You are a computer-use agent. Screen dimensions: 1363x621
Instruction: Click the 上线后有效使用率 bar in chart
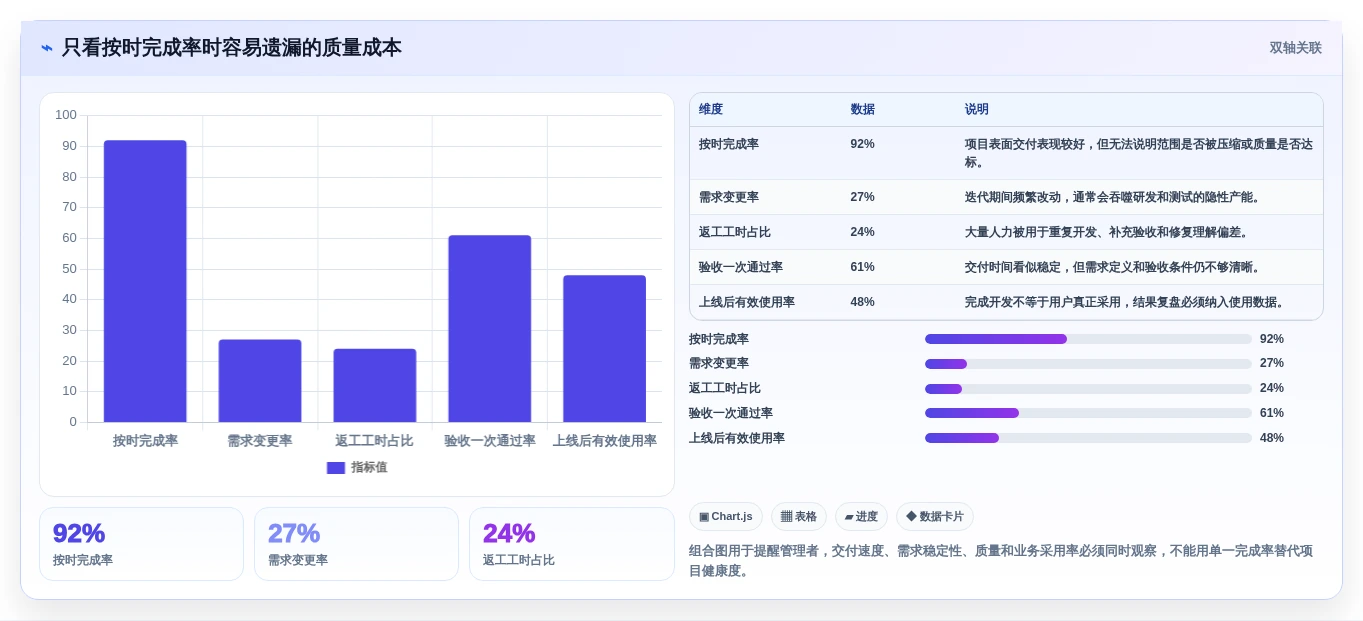tap(604, 349)
